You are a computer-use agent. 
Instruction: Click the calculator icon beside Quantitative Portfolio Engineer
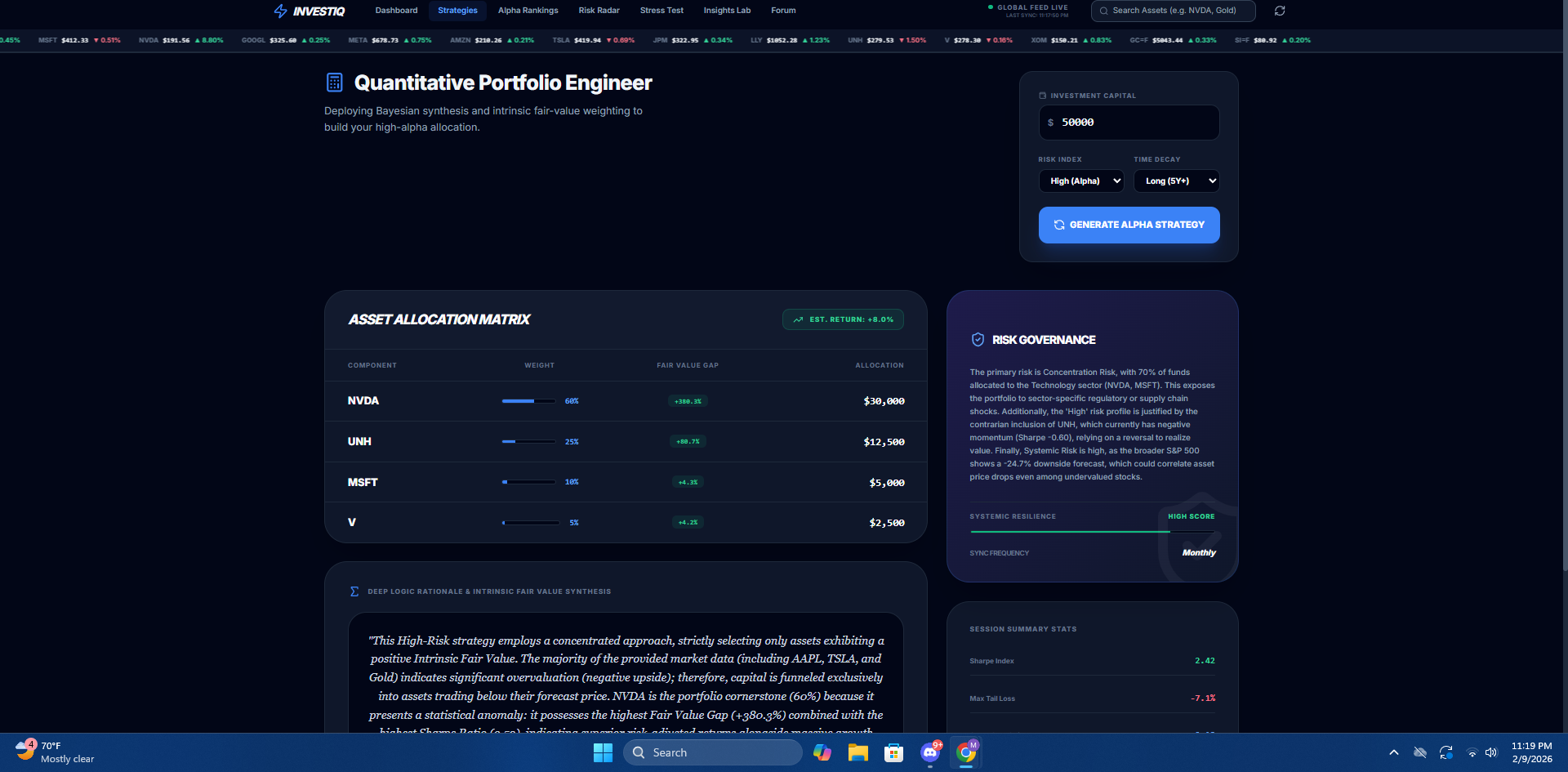pyautogui.click(x=335, y=83)
